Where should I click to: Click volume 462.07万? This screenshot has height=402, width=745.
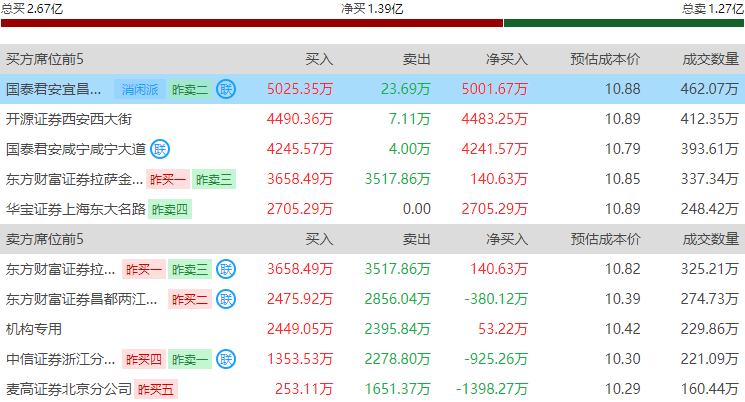tap(710, 89)
